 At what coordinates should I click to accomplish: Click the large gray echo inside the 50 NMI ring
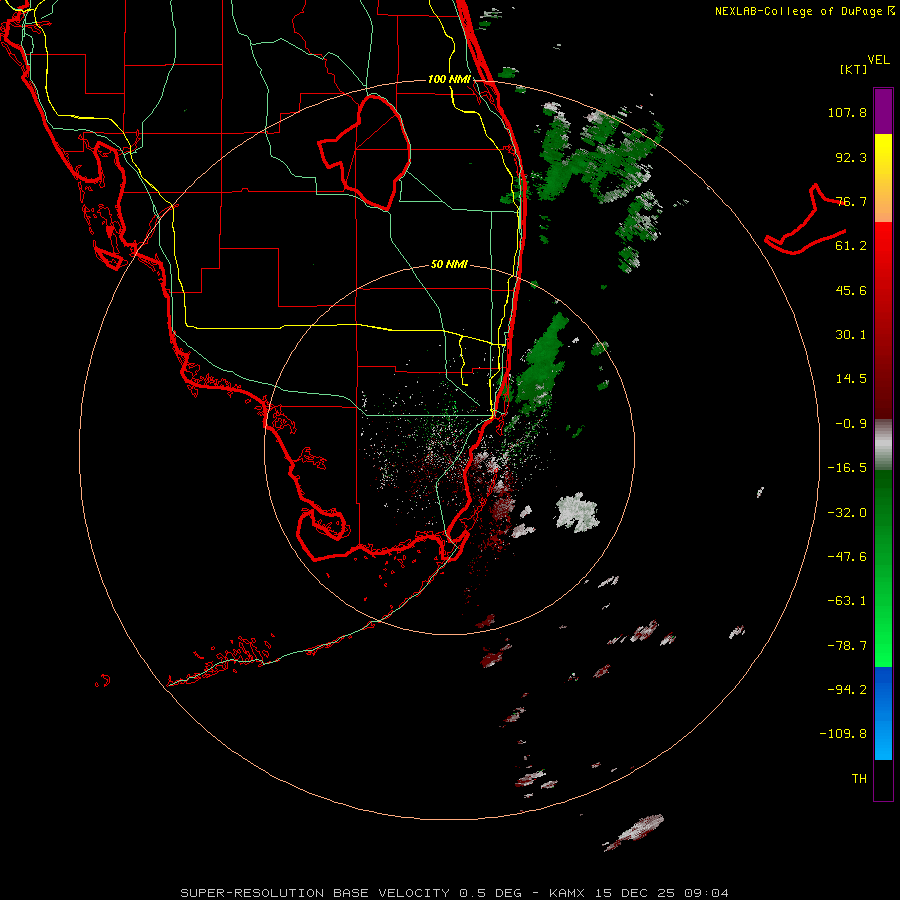pyautogui.click(x=577, y=512)
